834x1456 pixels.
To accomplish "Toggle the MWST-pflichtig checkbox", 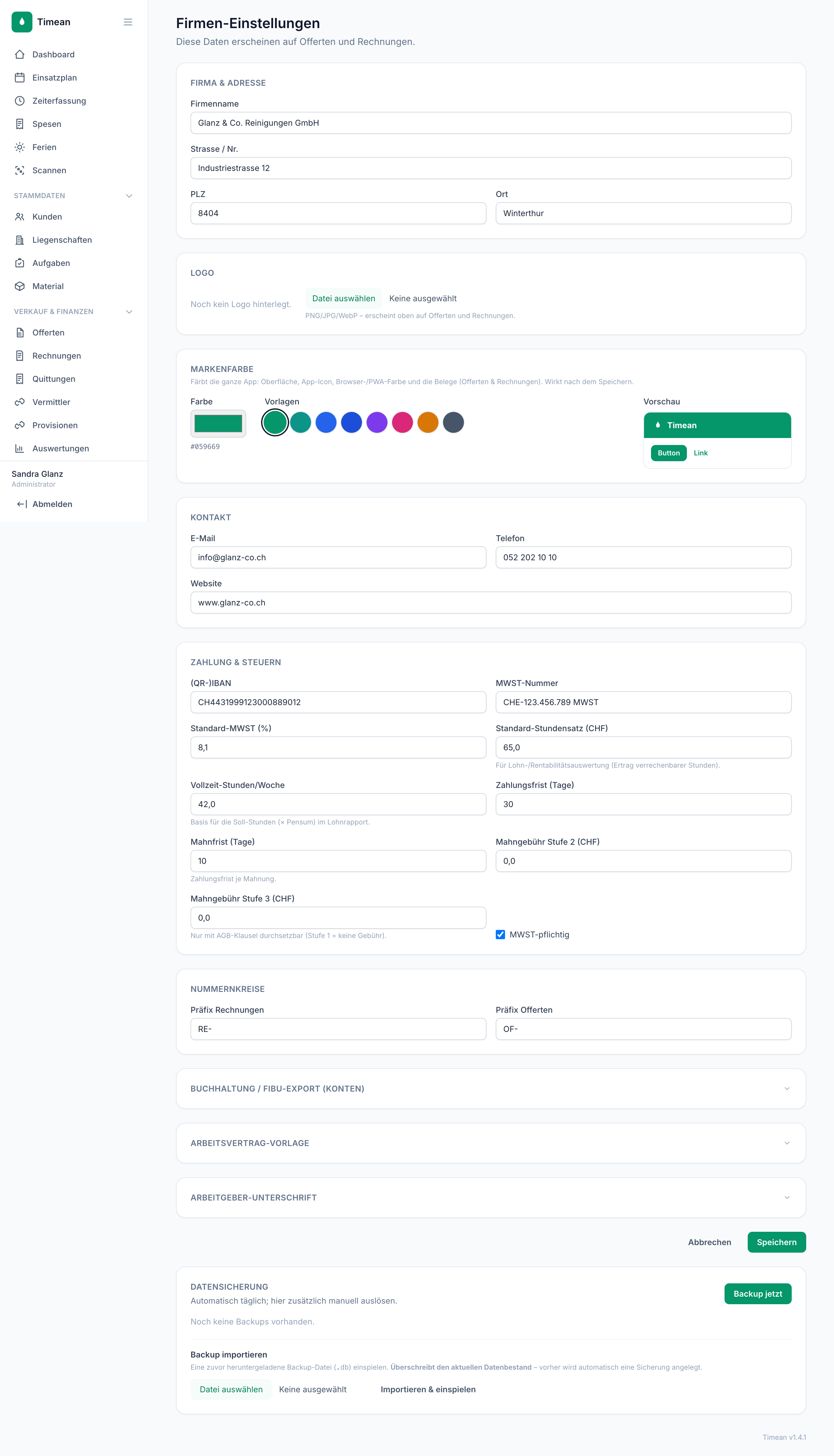I will click(x=500, y=935).
